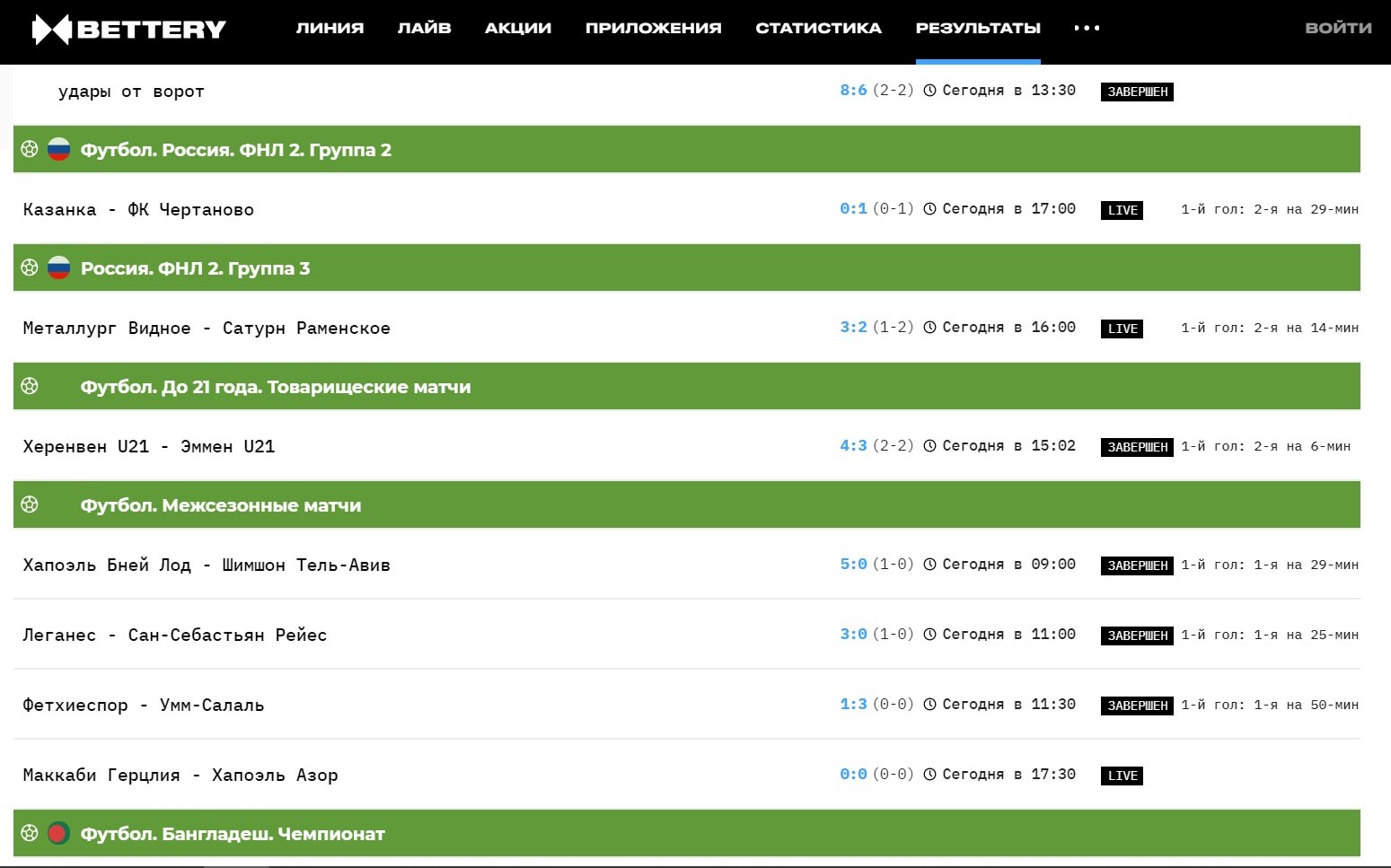The width and height of the screenshot is (1391, 868).
Task: Click Bangladesh flag icon in league header
Action: (58, 833)
